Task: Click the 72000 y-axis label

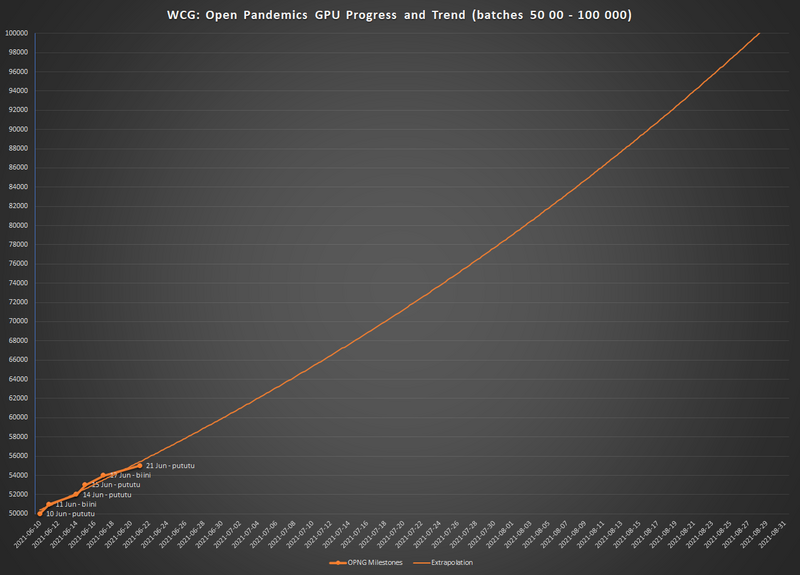Action: point(18,303)
